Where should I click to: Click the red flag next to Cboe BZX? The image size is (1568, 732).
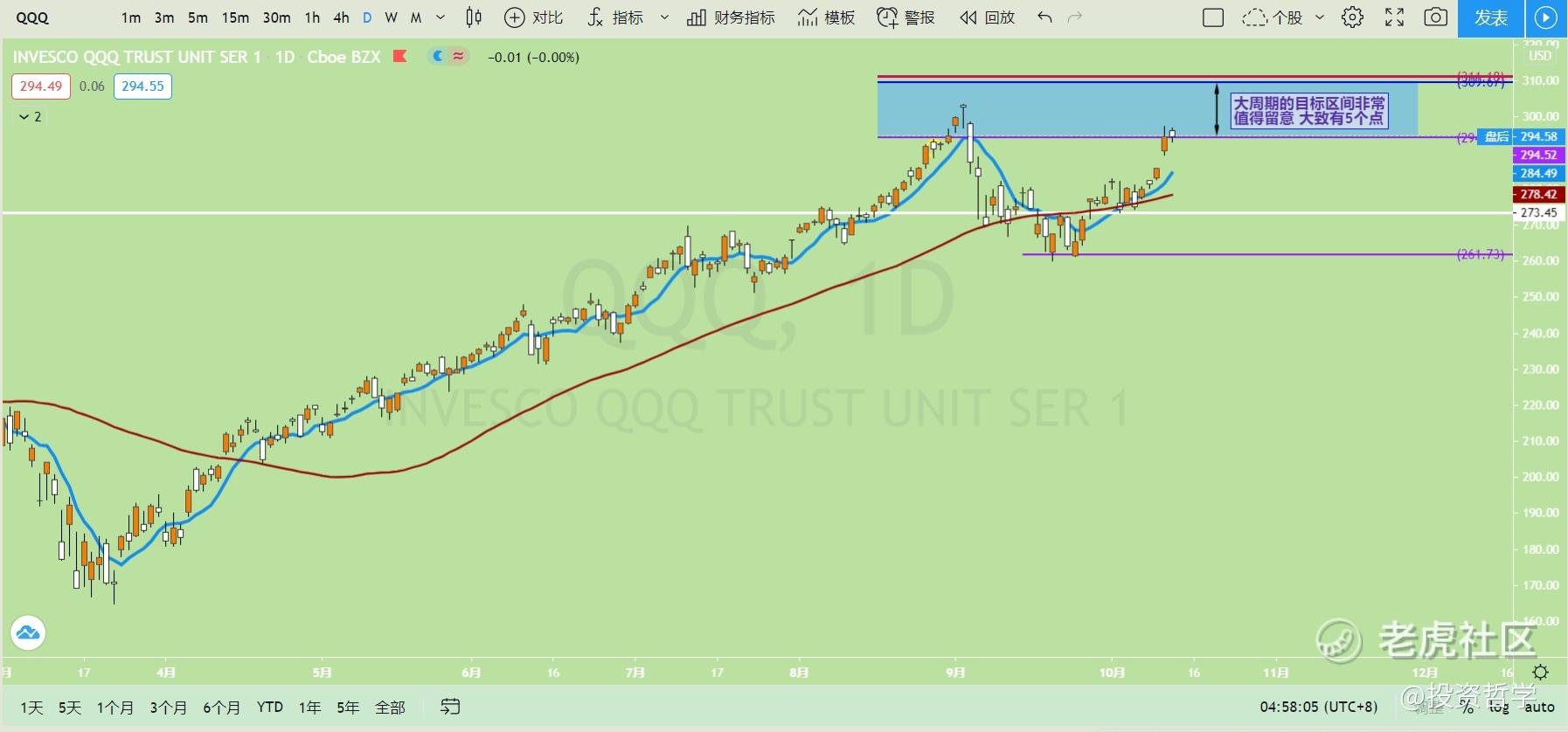click(x=400, y=57)
